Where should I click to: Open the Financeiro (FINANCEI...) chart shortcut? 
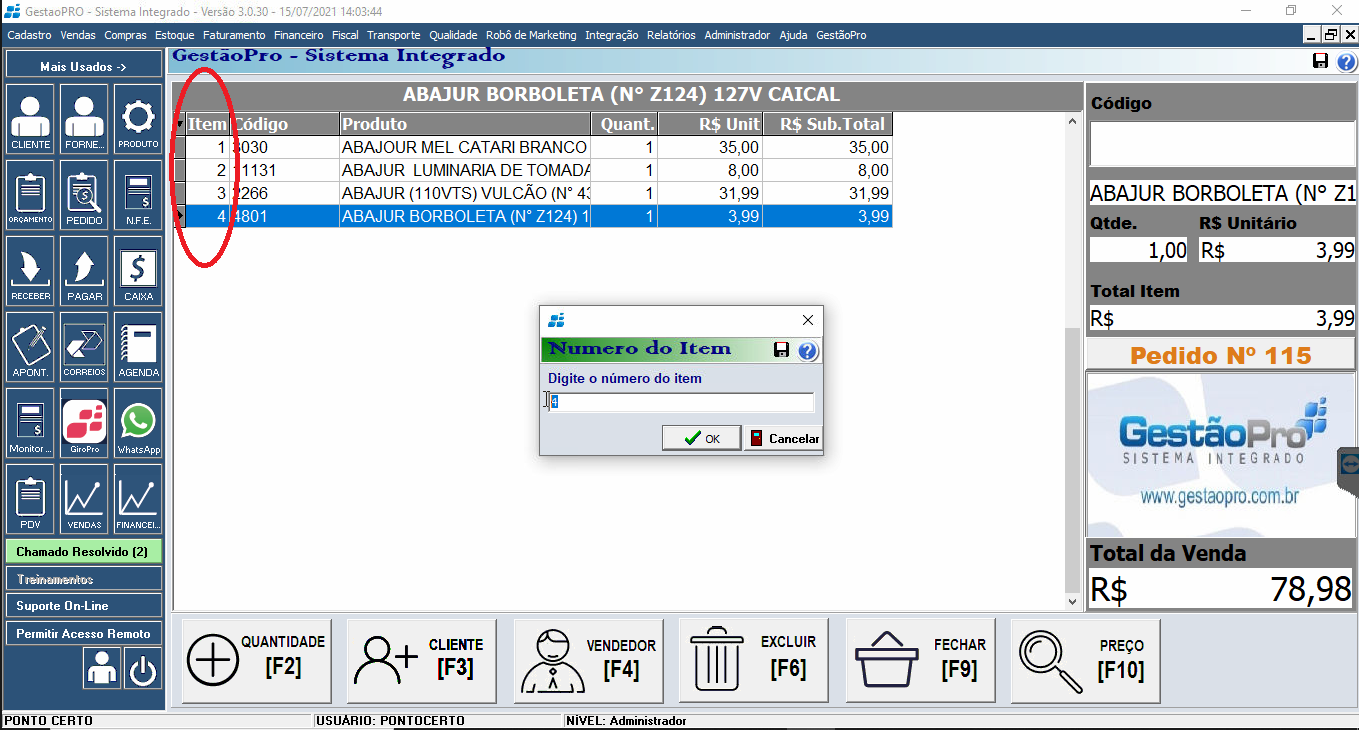[138, 498]
